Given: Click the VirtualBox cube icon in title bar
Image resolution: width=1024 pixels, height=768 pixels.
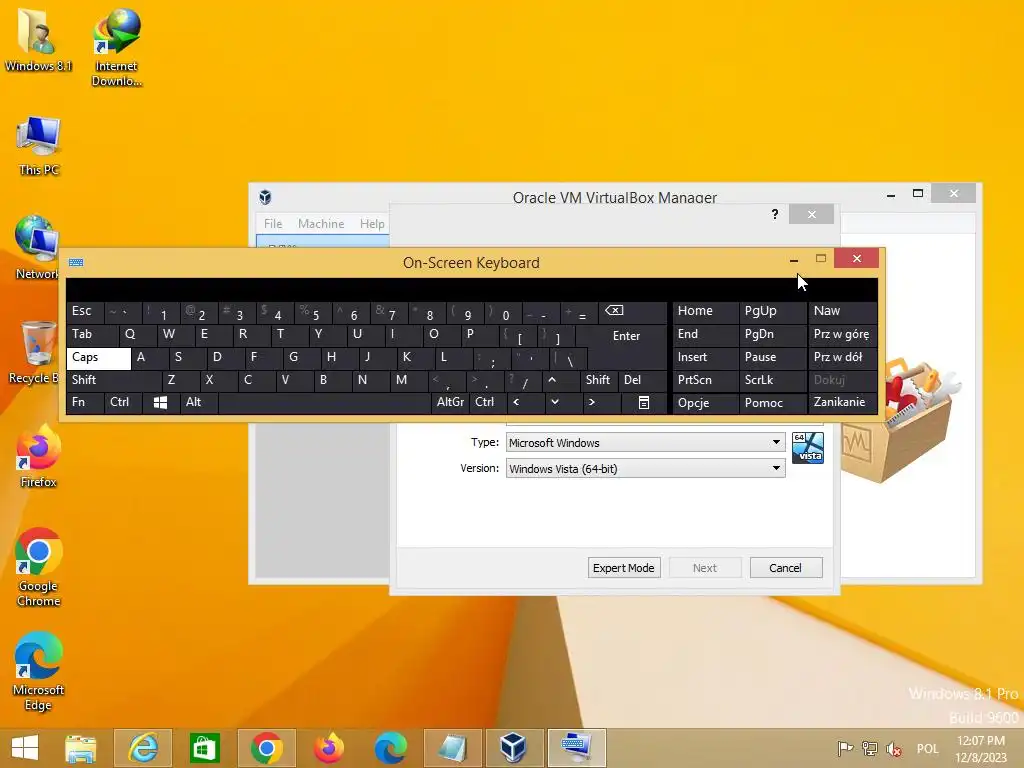Looking at the screenshot, I should tap(265, 197).
